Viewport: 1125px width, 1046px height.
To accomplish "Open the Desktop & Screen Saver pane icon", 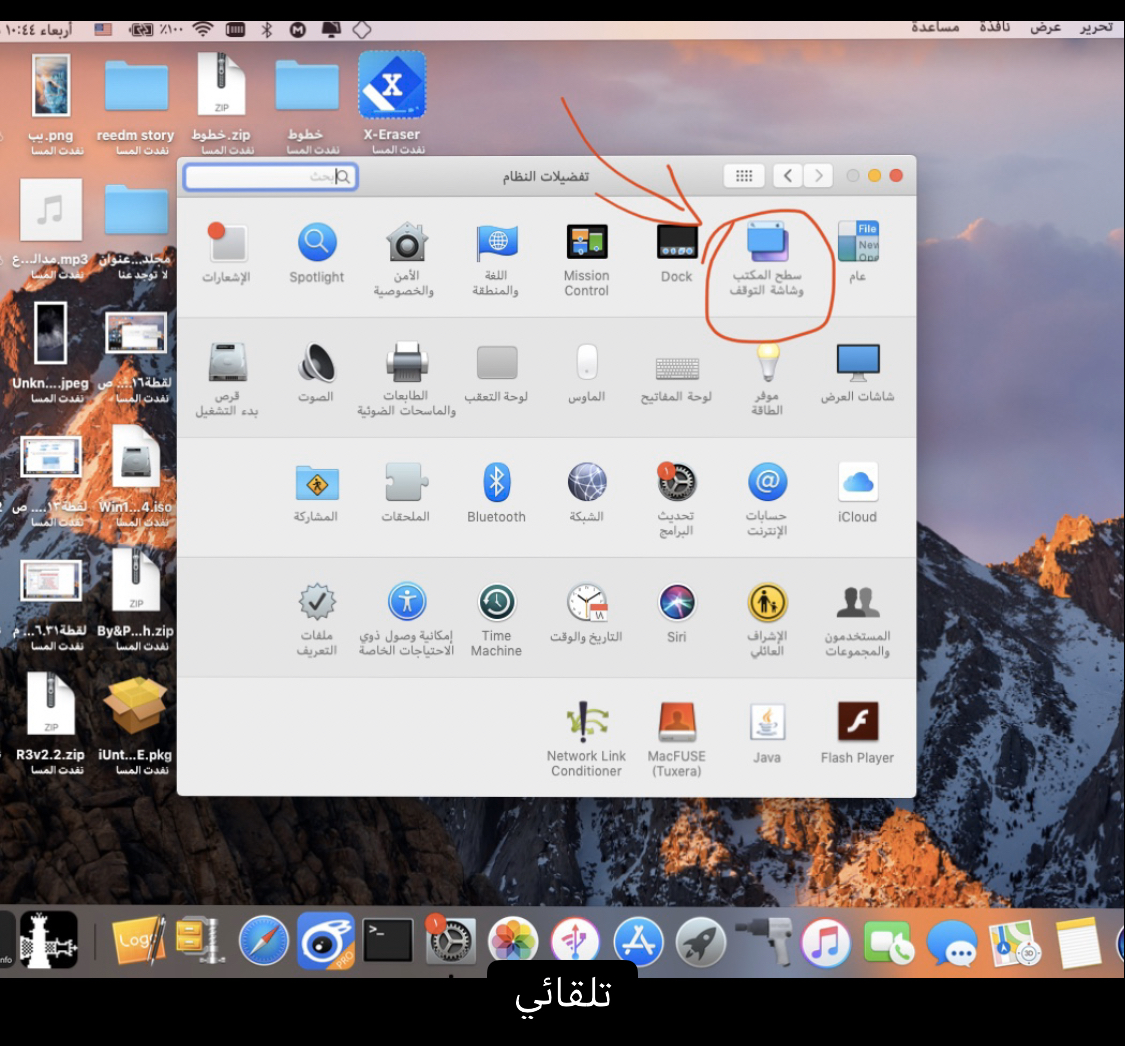I will 767,242.
